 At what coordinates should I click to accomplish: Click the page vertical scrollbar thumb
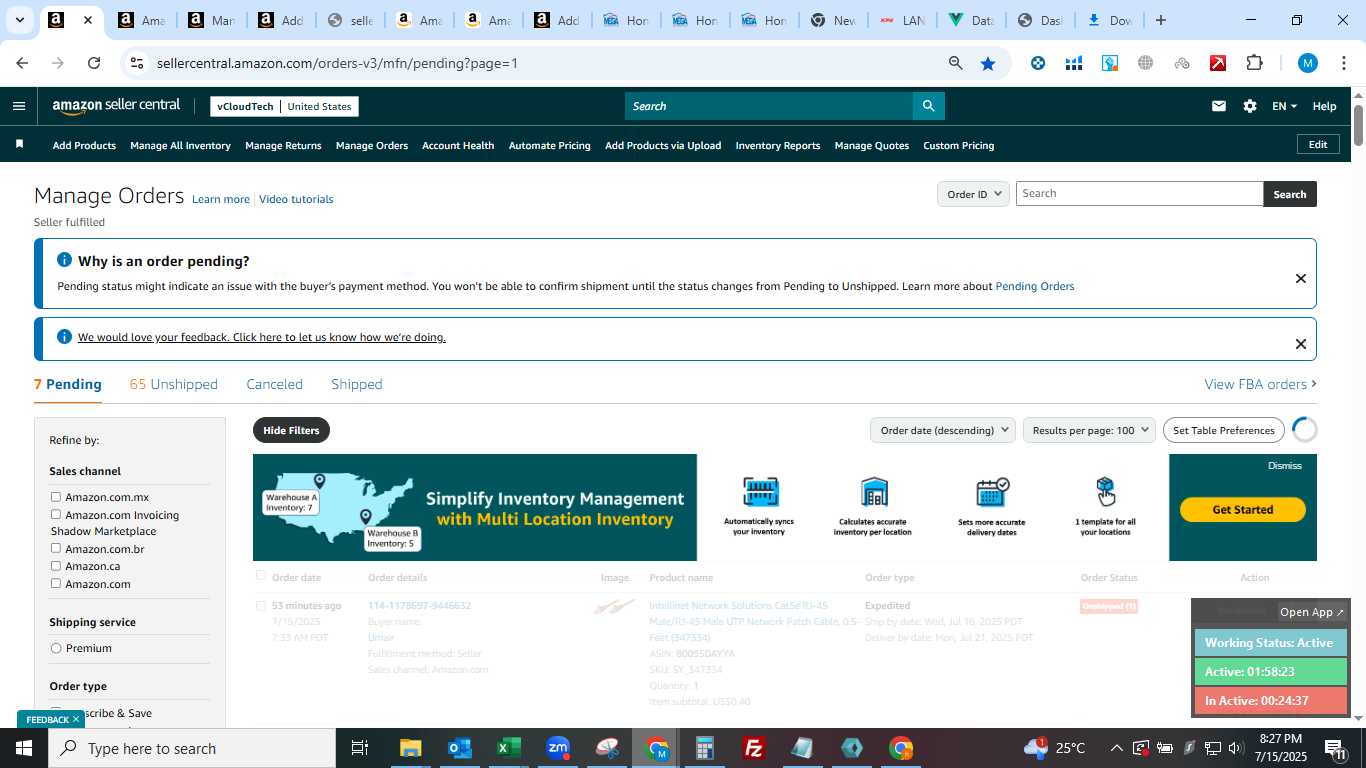pyautogui.click(x=1358, y=125)
